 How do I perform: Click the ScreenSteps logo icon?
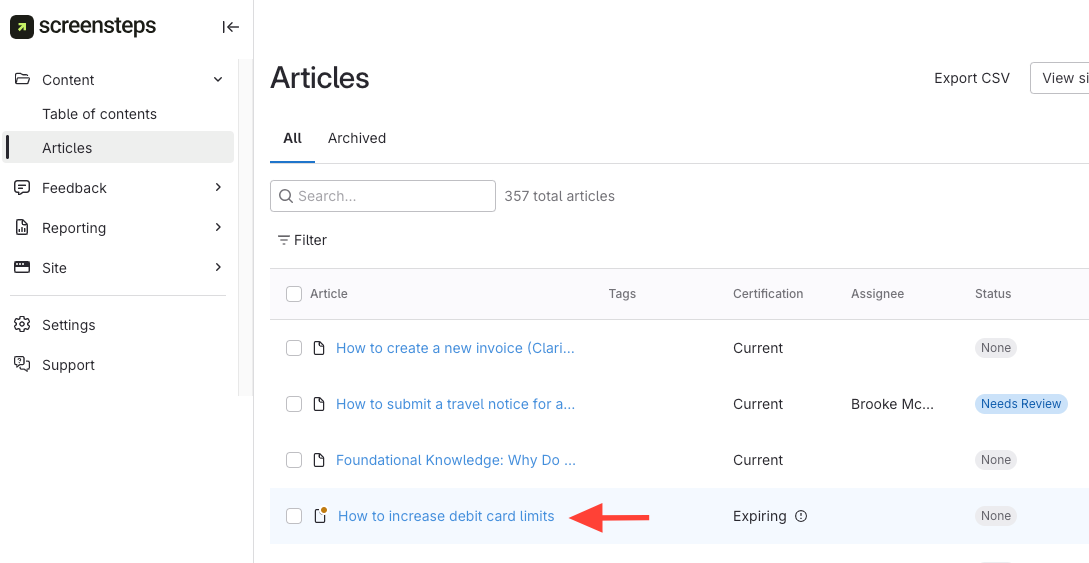coord(22,27)
